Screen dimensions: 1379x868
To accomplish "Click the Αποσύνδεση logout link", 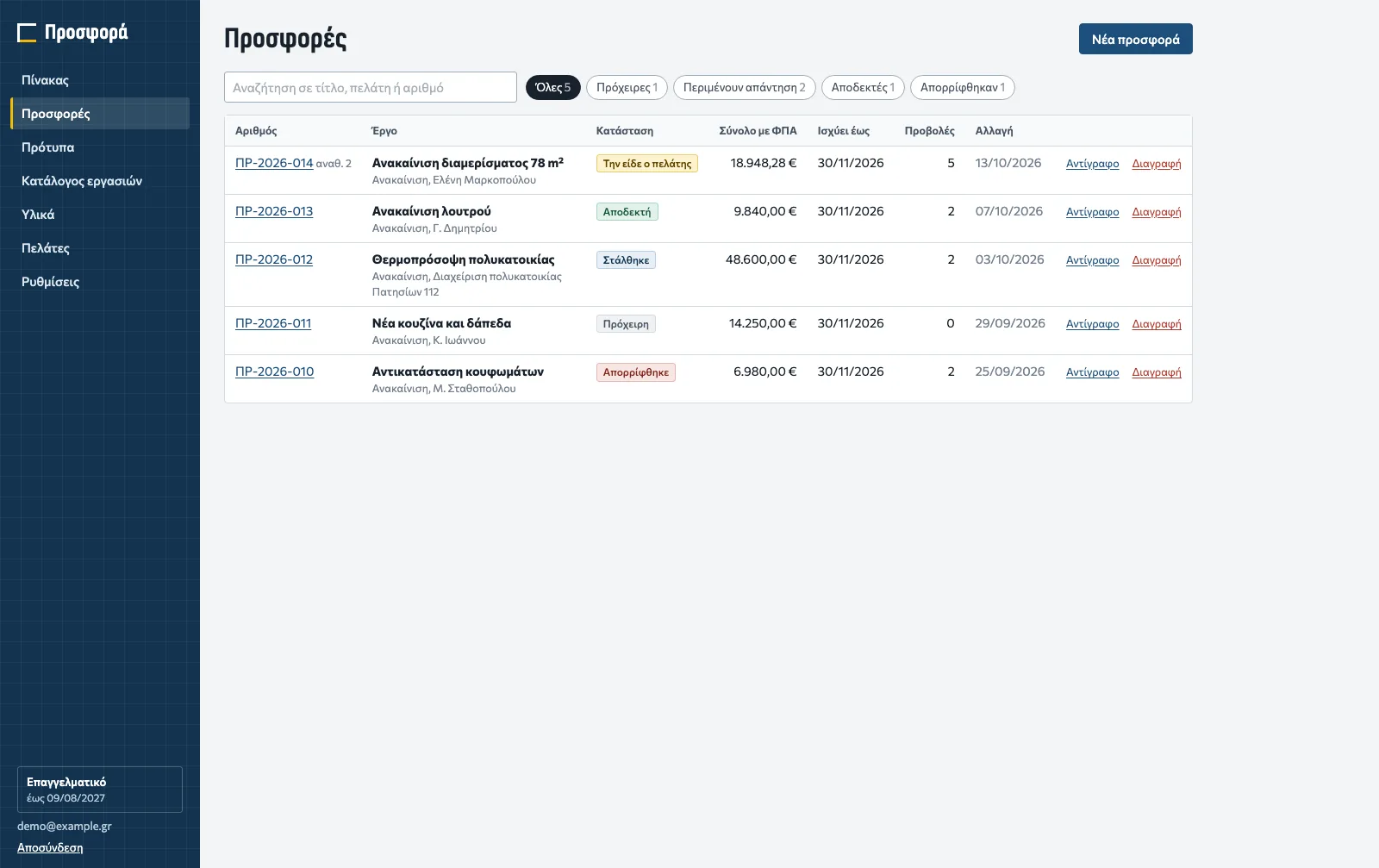I will pos(50,847).
